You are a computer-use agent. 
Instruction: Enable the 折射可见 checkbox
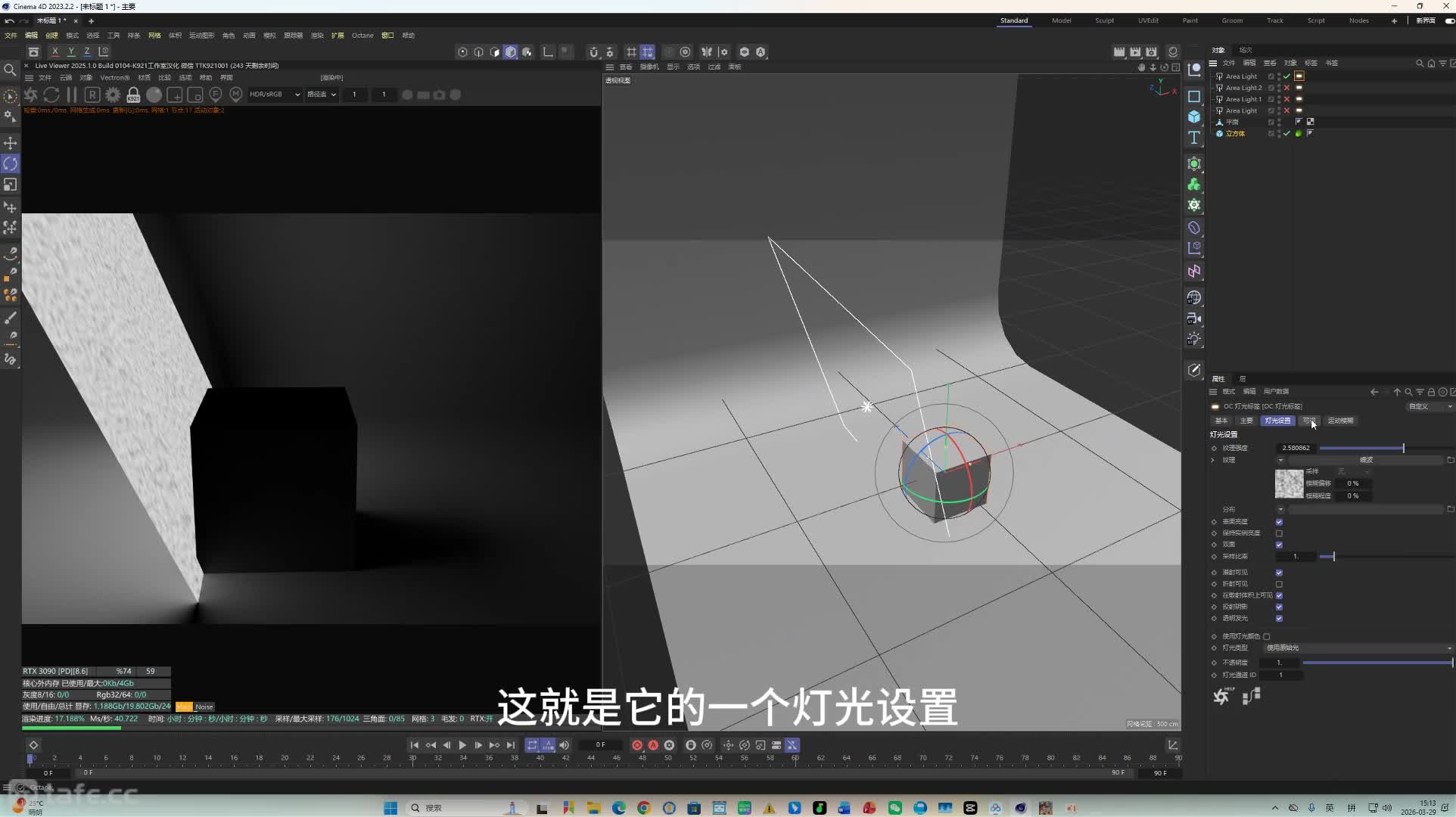click(x=1279, y=584)
